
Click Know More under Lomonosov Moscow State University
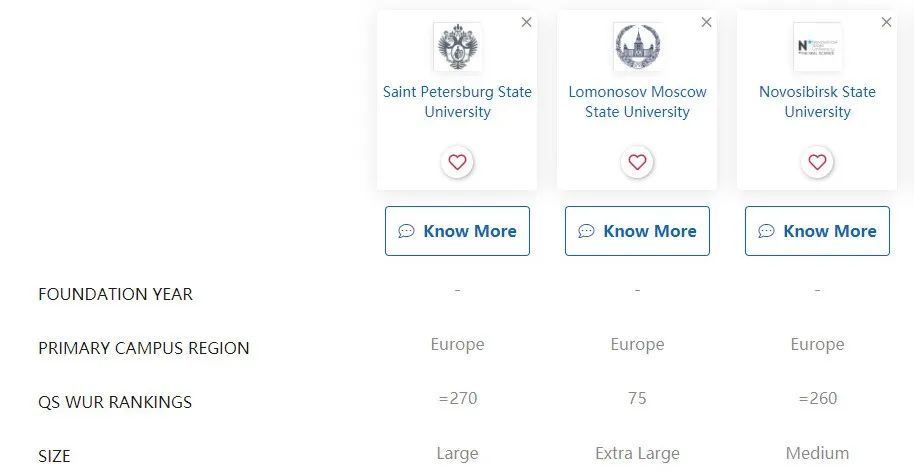pos(637,231)
